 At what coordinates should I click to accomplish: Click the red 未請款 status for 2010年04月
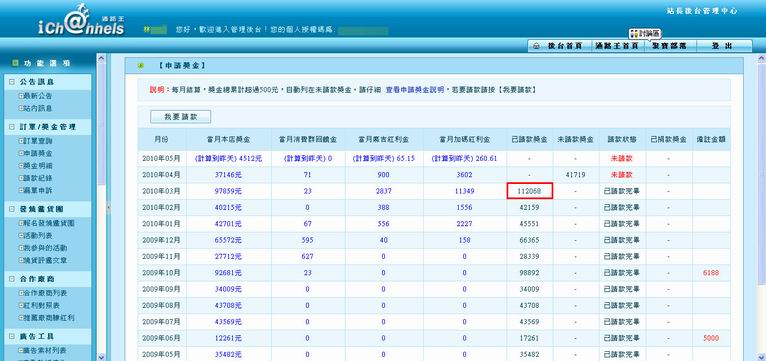pos(622,175)
